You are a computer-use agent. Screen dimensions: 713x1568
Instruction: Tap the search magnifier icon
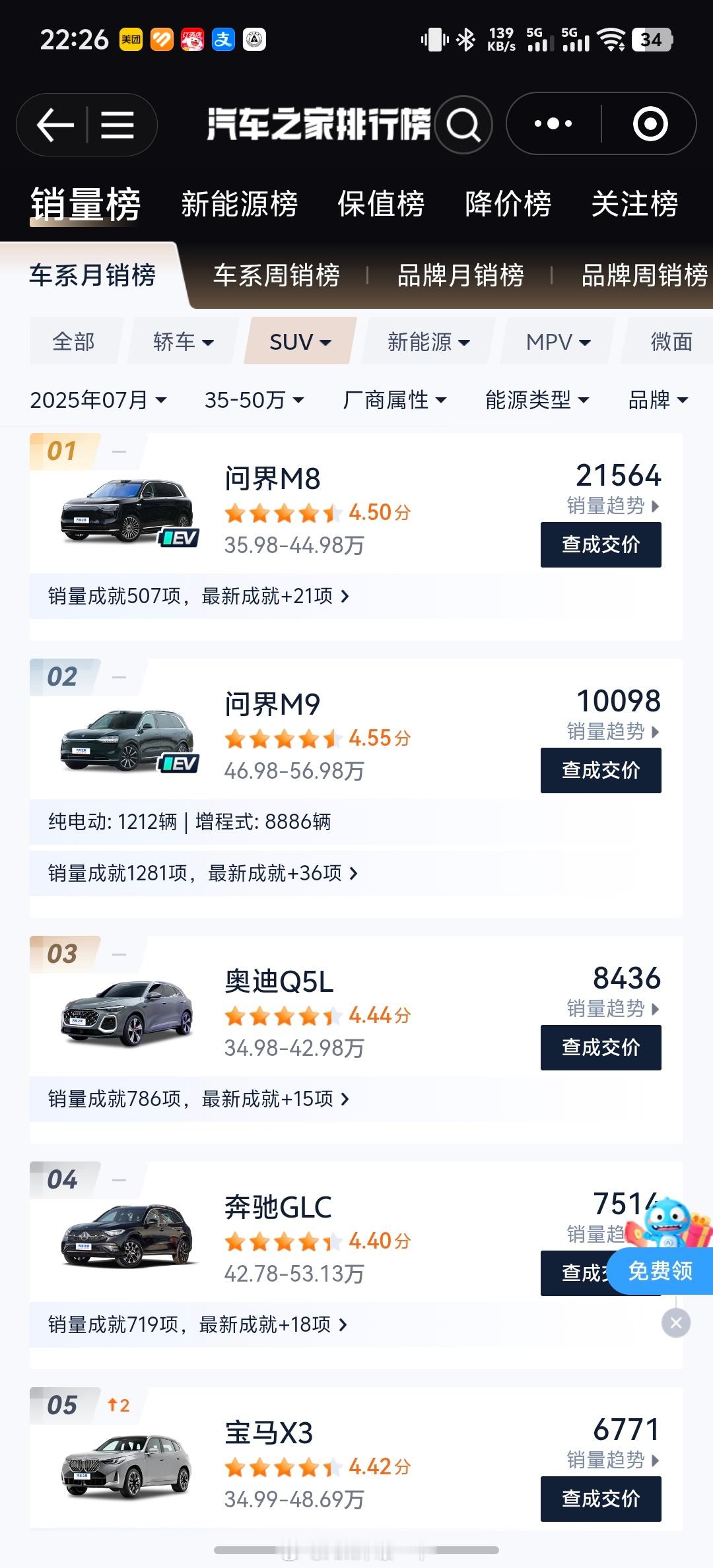[x=463, y=125]
